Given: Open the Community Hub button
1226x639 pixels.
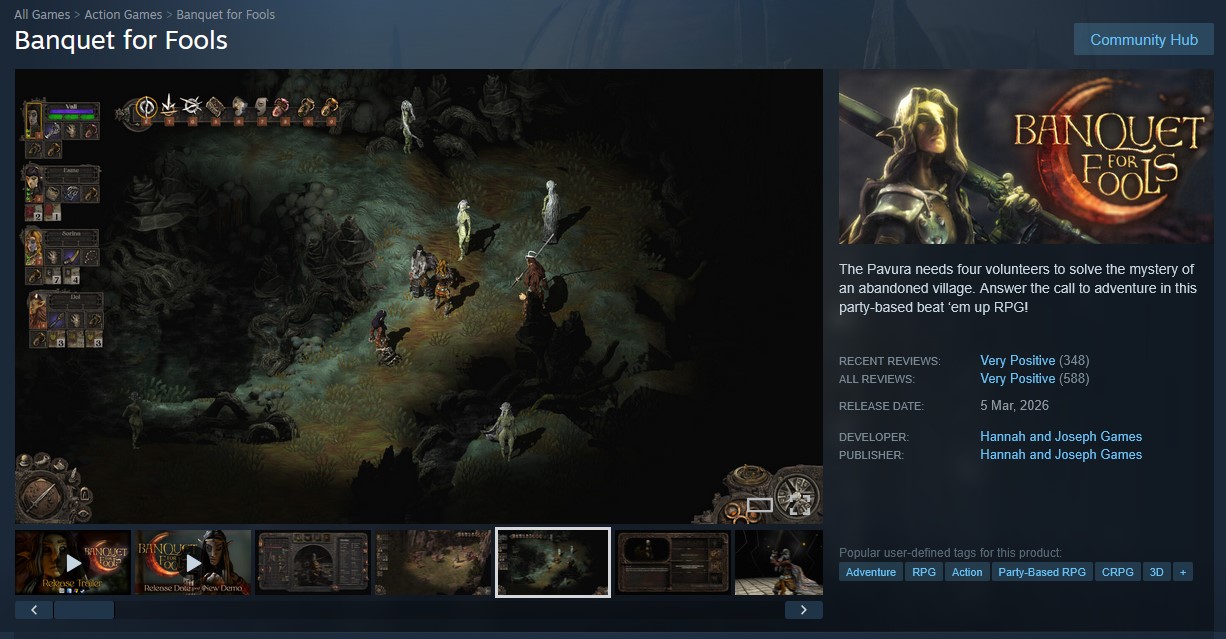Looking at the screenshot, I should 1143,40.
